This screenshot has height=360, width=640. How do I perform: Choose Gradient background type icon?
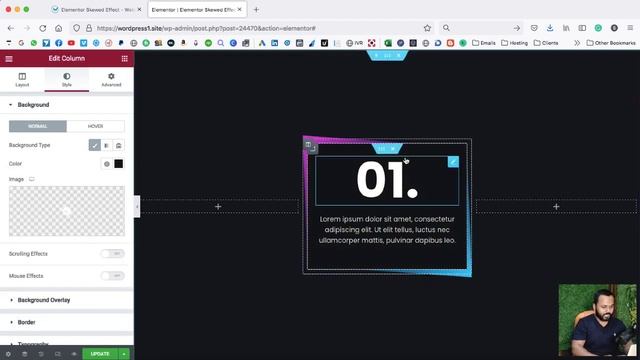(107, 145)
